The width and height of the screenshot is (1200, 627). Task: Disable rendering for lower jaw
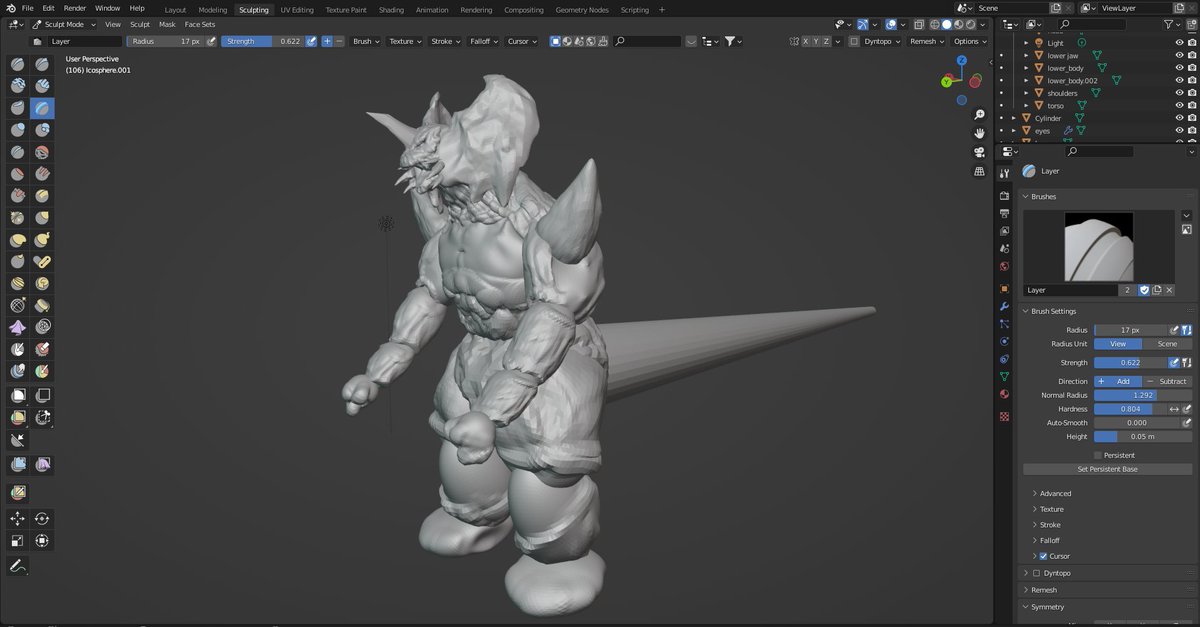tap(1192, 56)
